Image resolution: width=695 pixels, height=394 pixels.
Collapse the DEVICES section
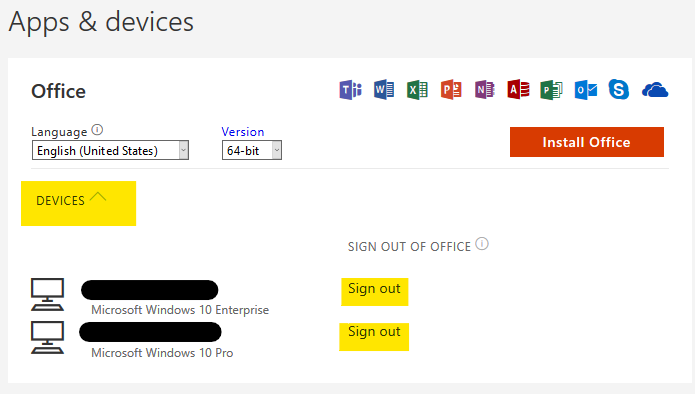click(71, 200)
